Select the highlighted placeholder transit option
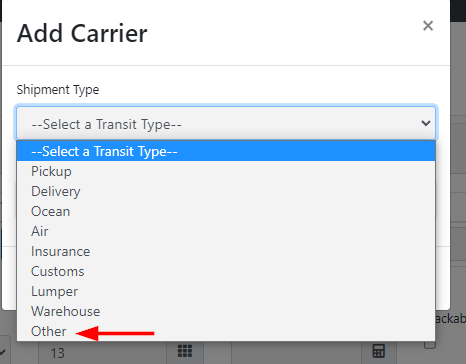Image resolution: width=466 pixels, height=364 pixels. coord(226,151)
